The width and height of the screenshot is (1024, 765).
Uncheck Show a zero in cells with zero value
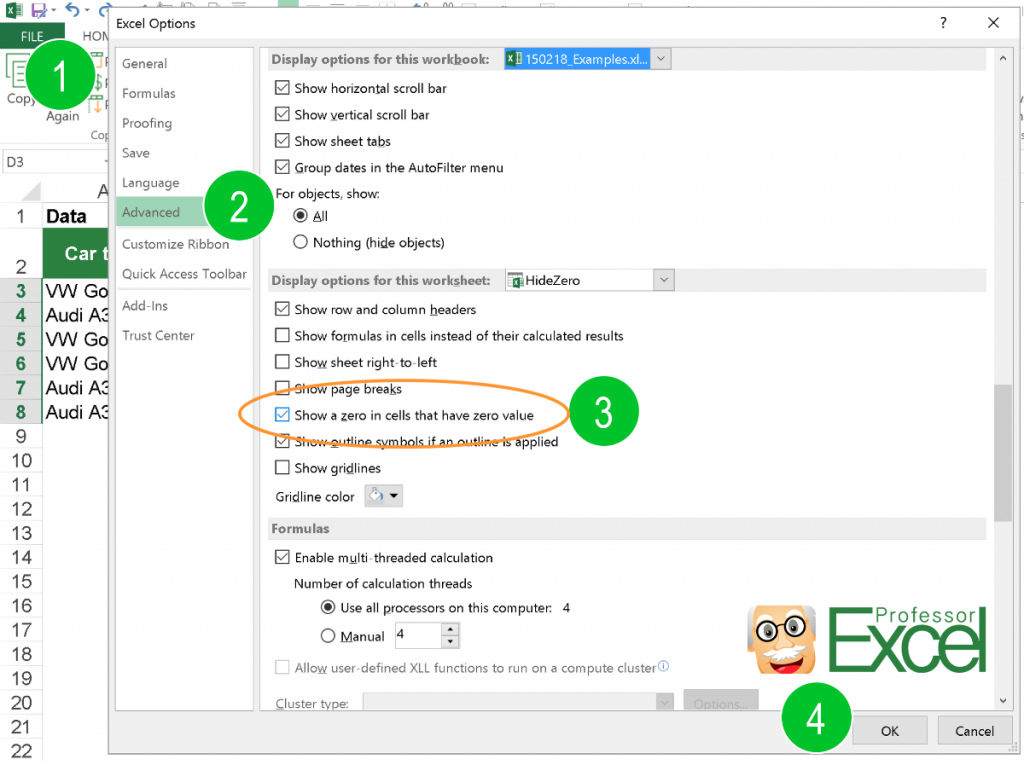coord(283,415)
